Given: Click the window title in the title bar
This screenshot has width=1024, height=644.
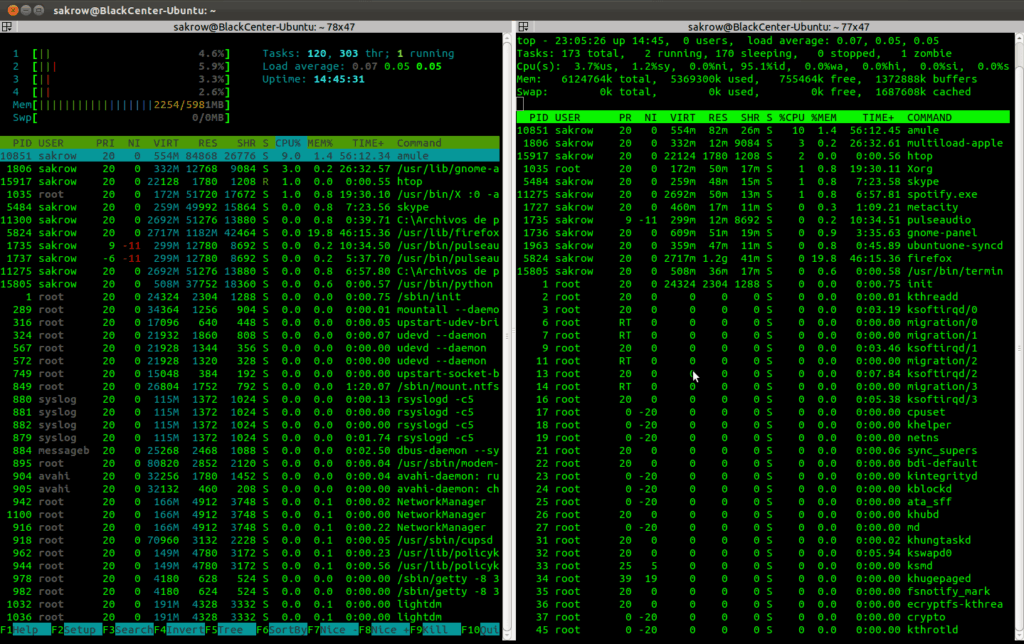Looking at the screenshot, I should 135,10.
